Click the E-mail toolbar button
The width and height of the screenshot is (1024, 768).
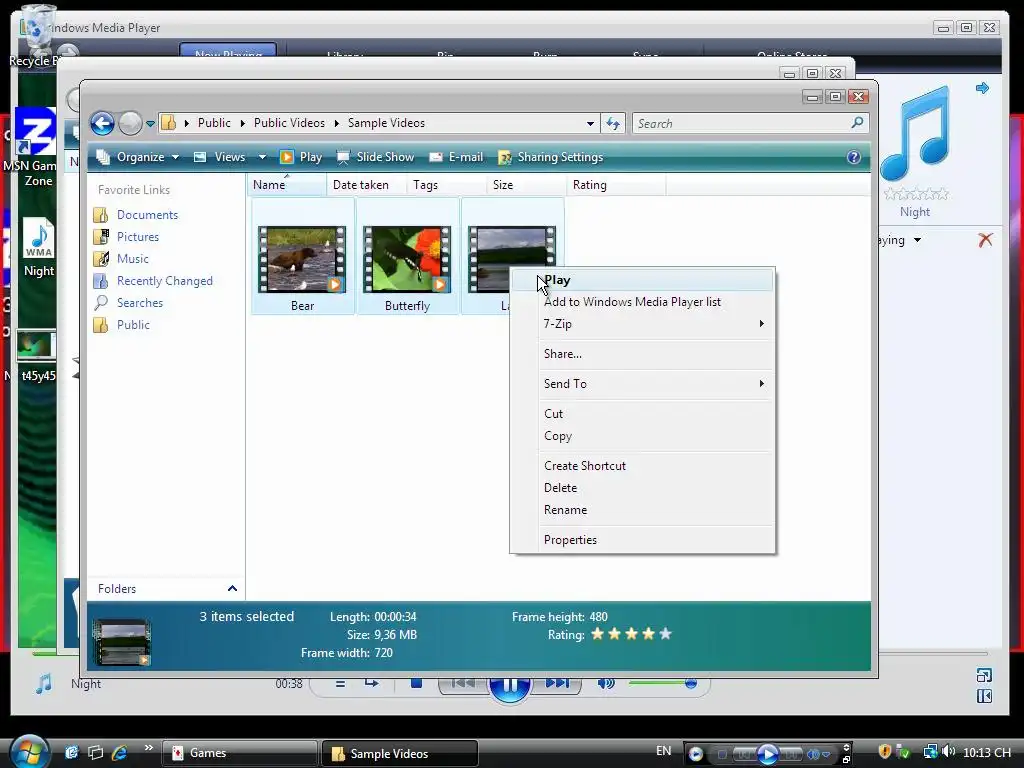click(456, 157)
